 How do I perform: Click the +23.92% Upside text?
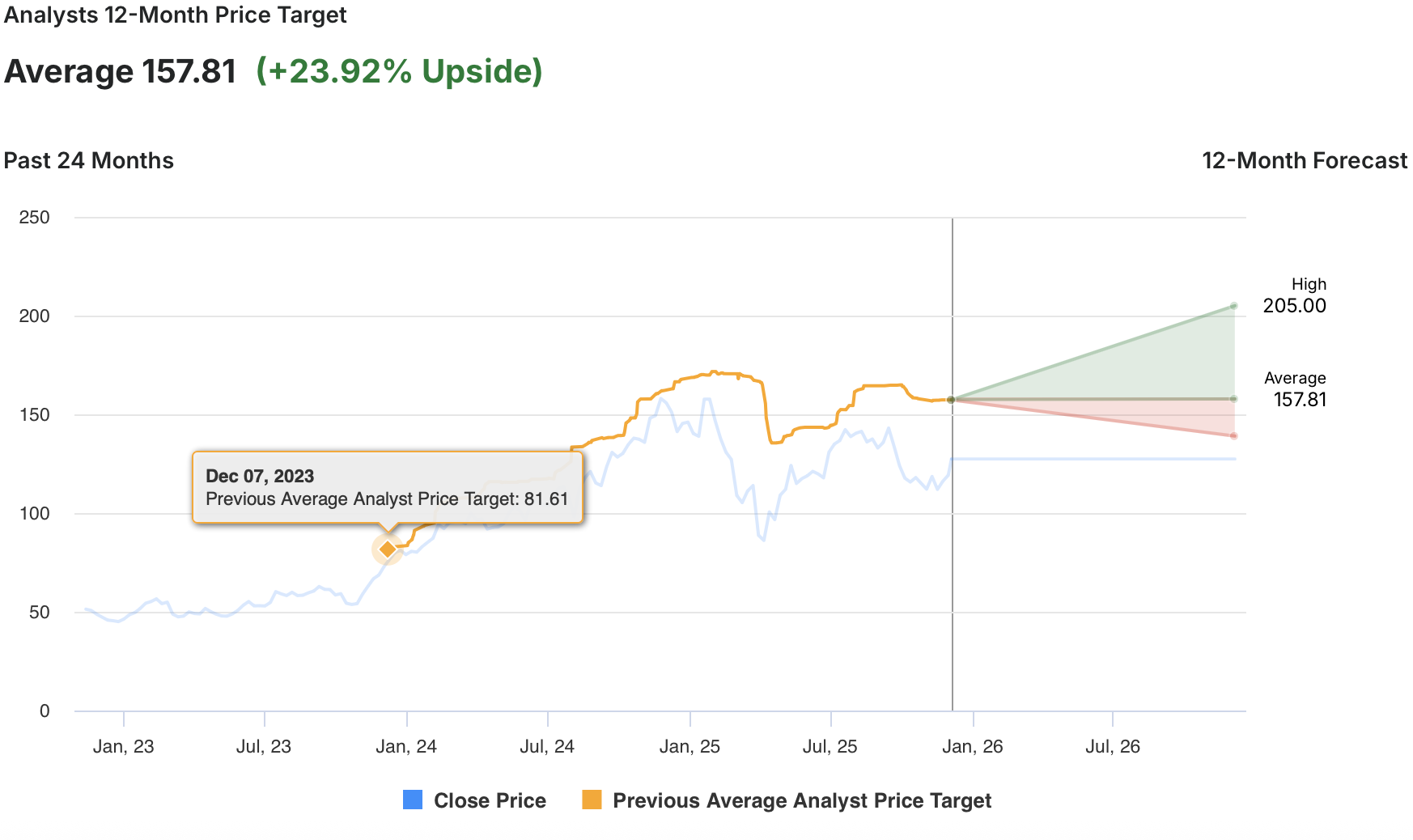(x=399, y=71)
